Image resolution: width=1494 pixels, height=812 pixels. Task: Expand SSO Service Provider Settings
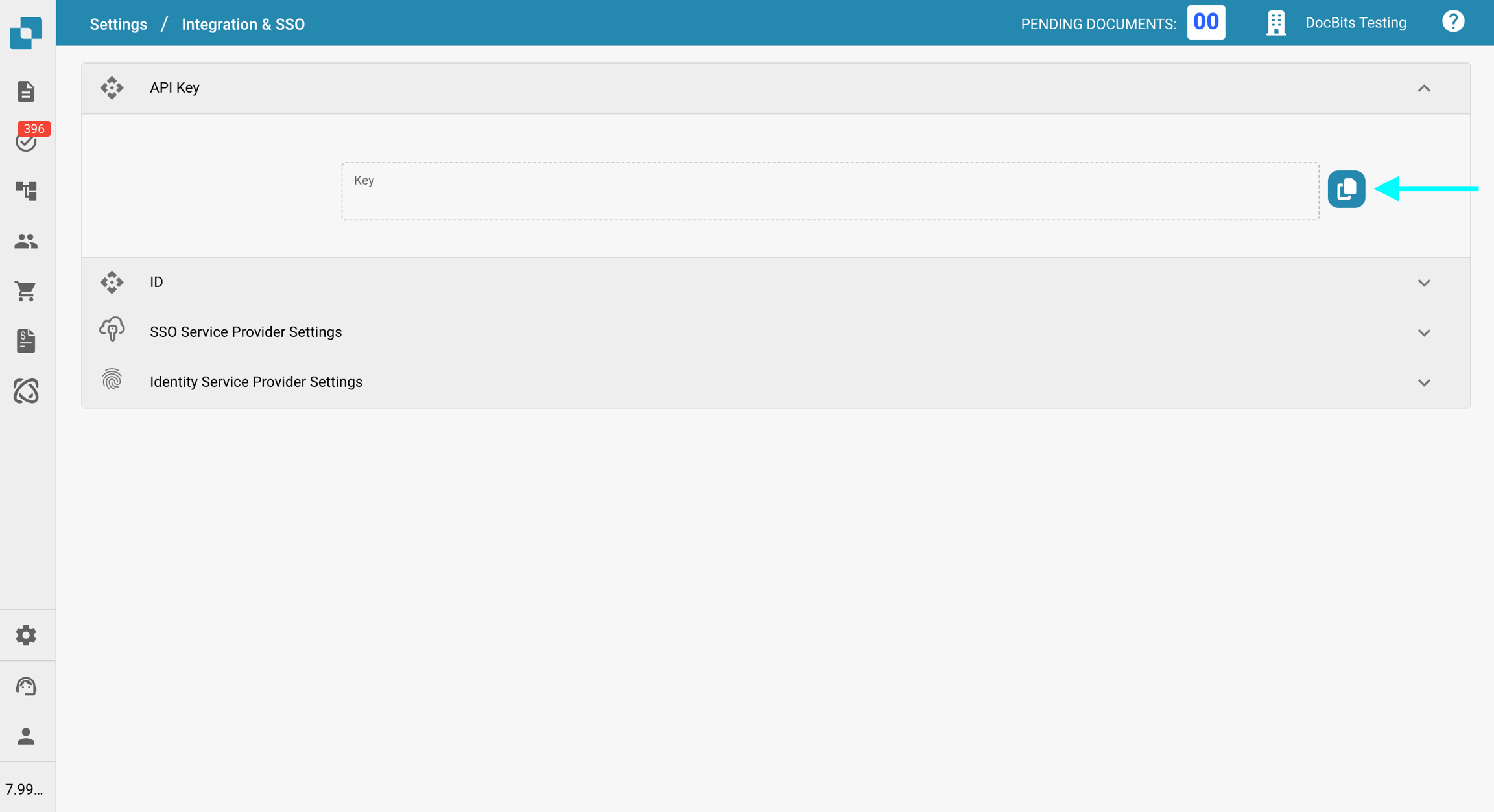(1423, 332)
